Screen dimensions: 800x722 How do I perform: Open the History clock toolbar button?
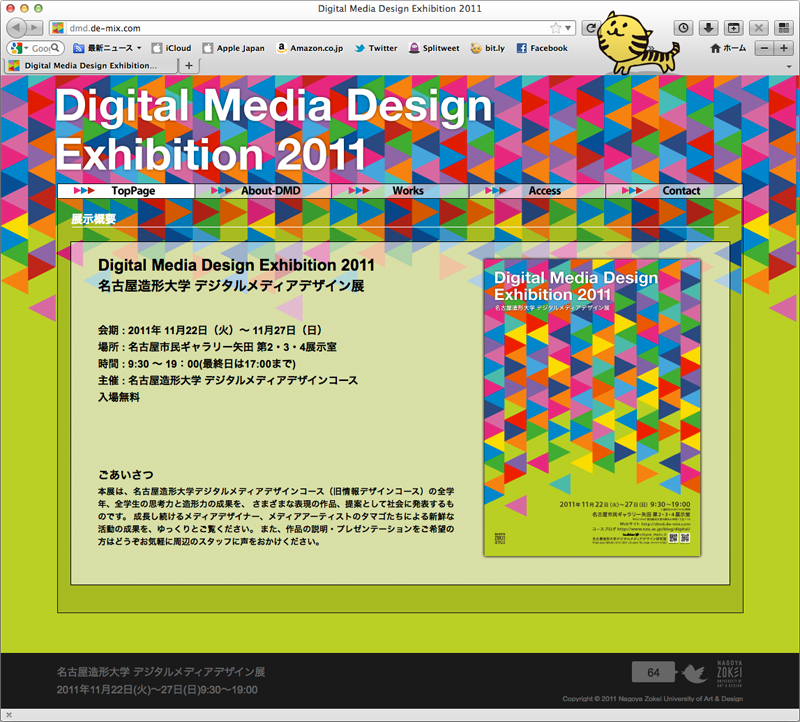click(x=683, y=28)
